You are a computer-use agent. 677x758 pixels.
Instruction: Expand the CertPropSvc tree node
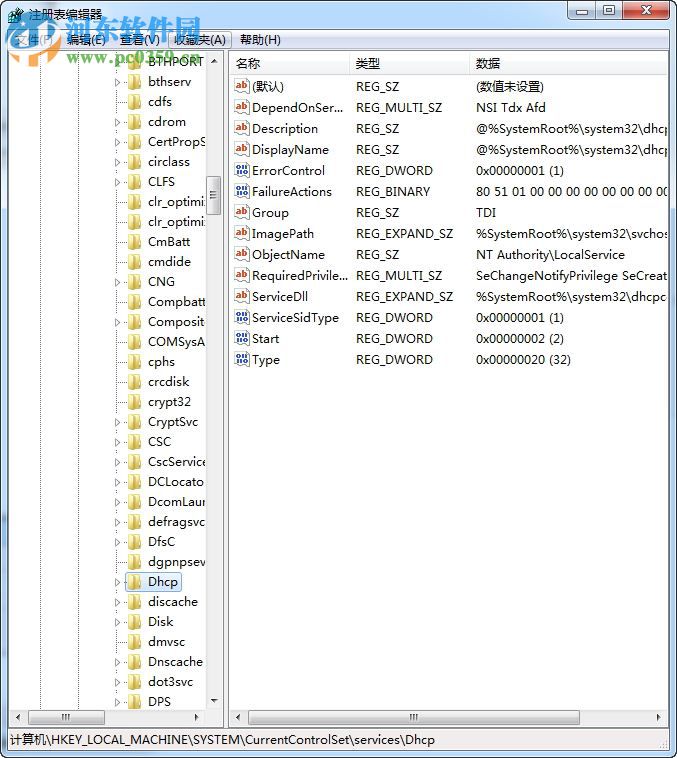[x=118, y=142]
